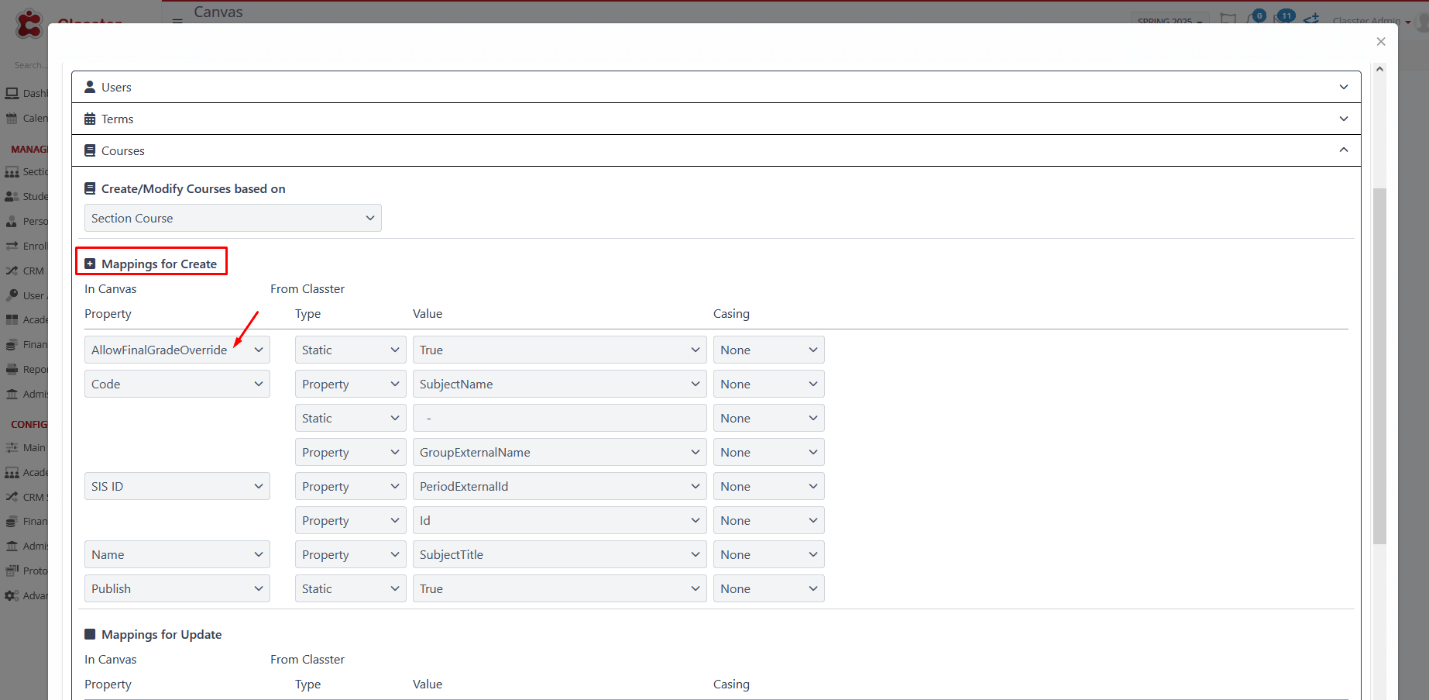The image size is (1429, 700).
Task: Click the plus icon beside Mappings for Create
Action: click(x=90, y=264)
